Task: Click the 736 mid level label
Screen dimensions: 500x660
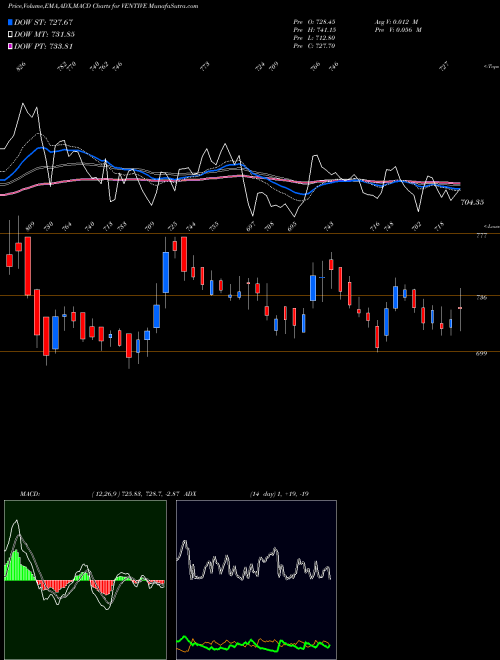Action: pyautogui.click(x=481, y=298)
